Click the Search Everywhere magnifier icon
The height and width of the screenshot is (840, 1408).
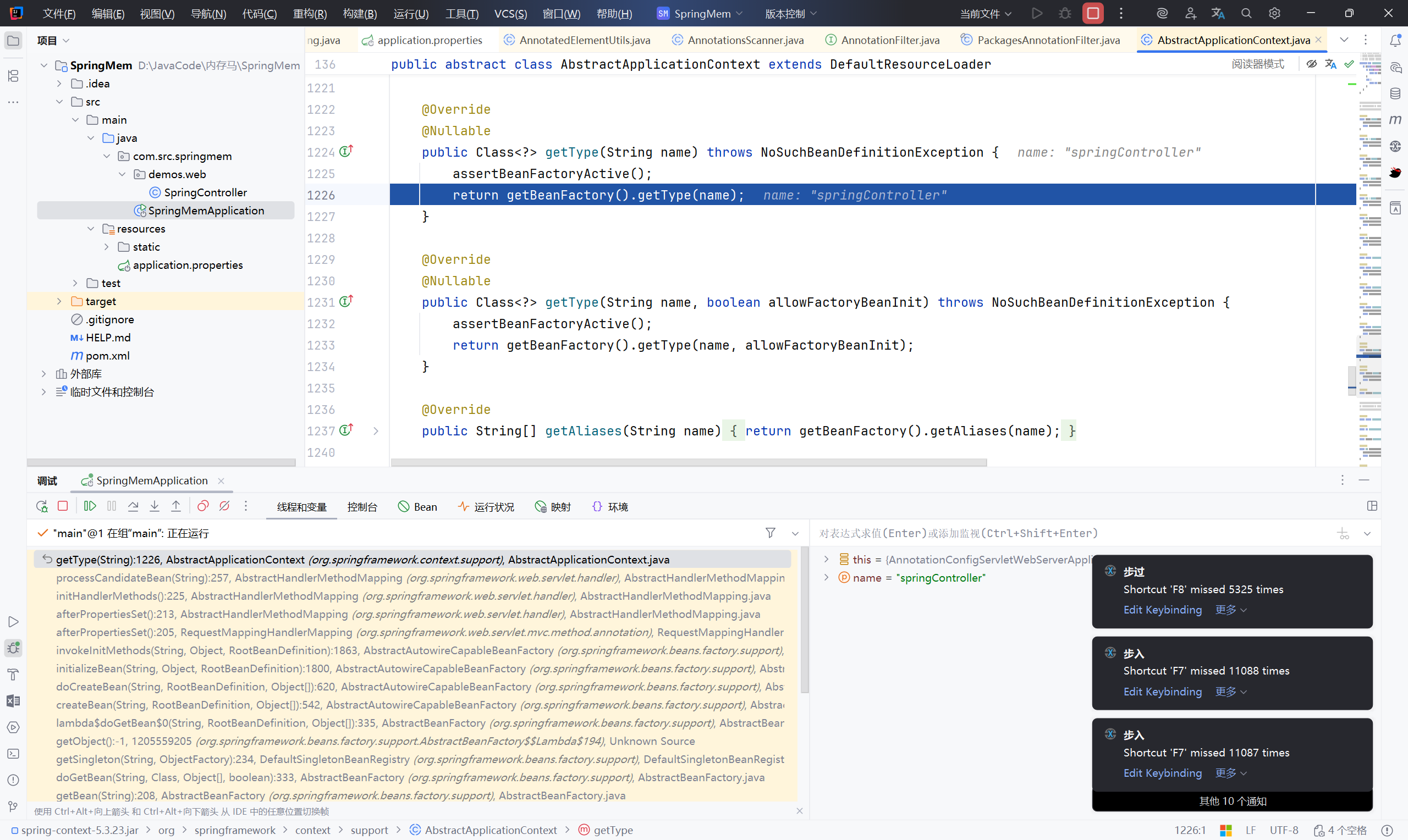[1246, 13]
